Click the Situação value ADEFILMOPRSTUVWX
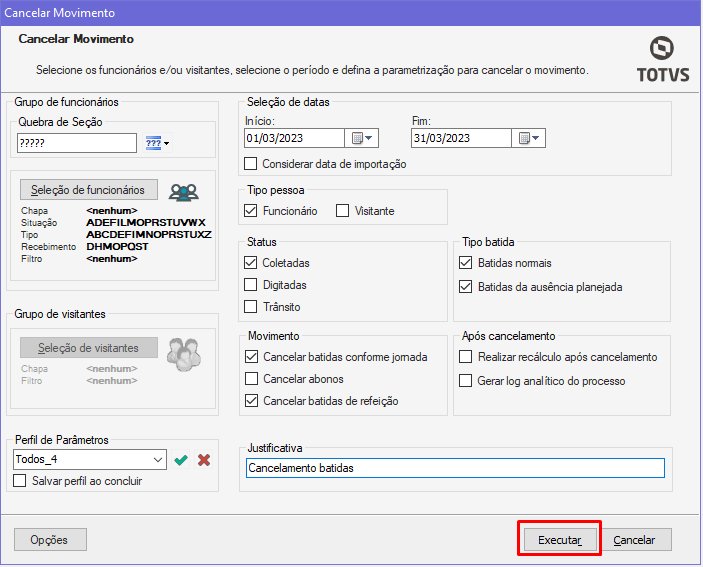 tap(146, 223)
